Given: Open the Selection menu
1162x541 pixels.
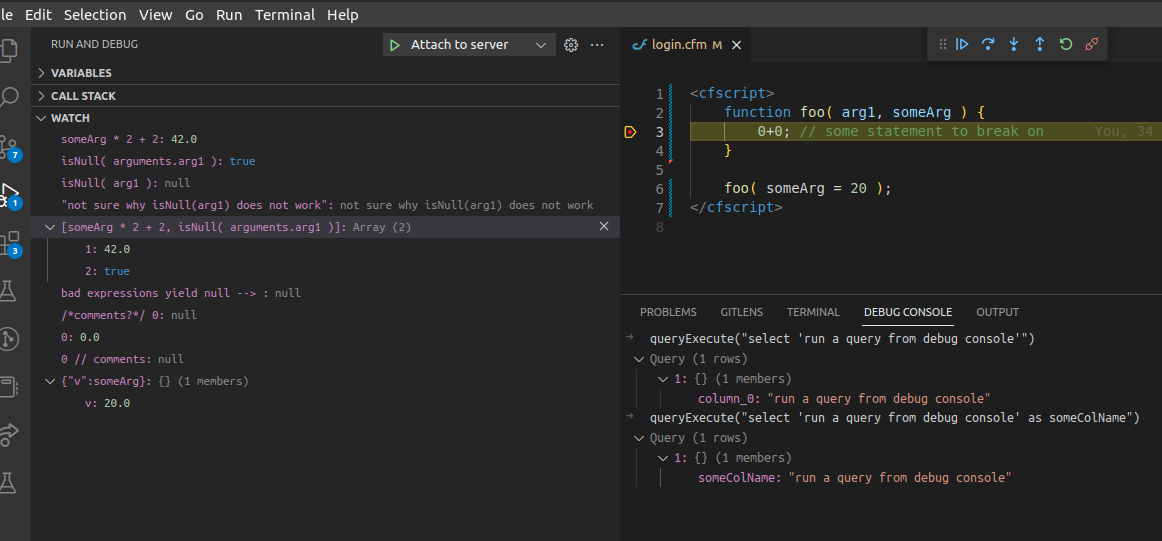Looking at the screenshot, I should point(95,15).
